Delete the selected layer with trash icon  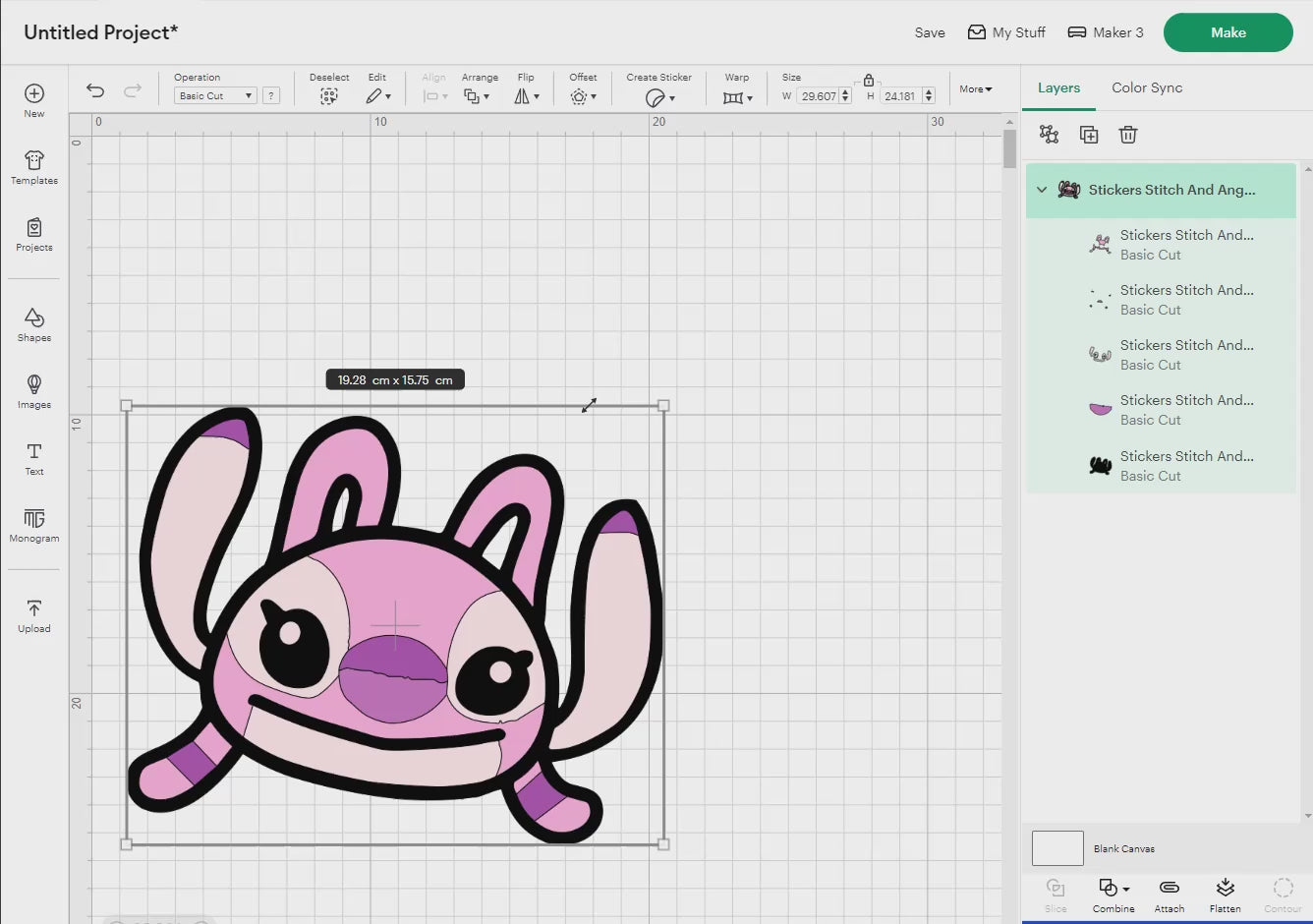tap(1128, 135)
